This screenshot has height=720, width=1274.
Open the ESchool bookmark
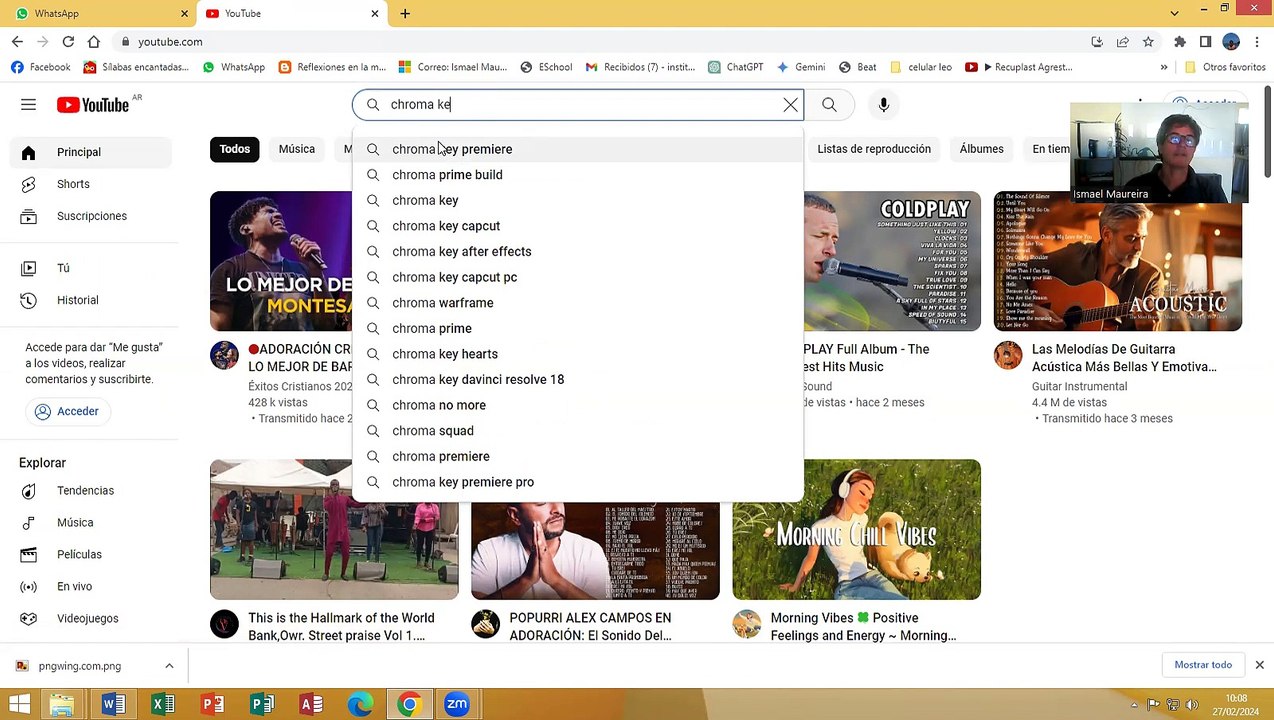[546, 67]
